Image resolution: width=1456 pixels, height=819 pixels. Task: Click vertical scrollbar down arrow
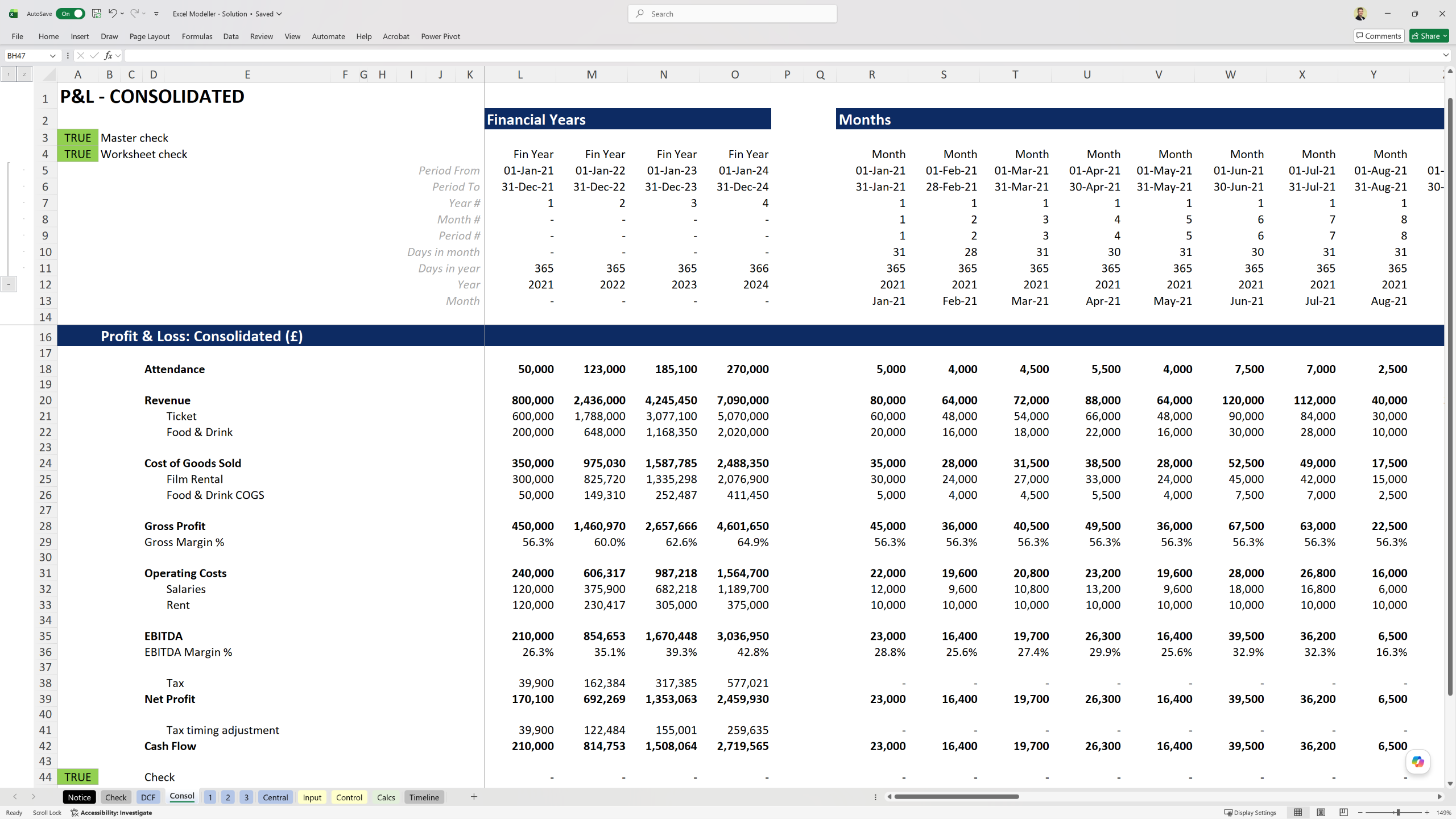1450,783
